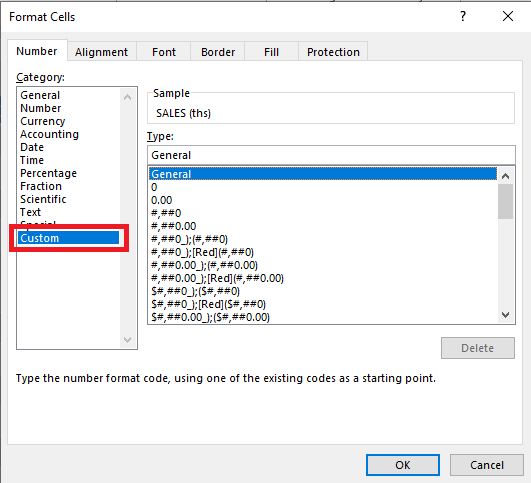
Task: Open the Font tab
Action: pyautogui.click(x=164, y=52)
